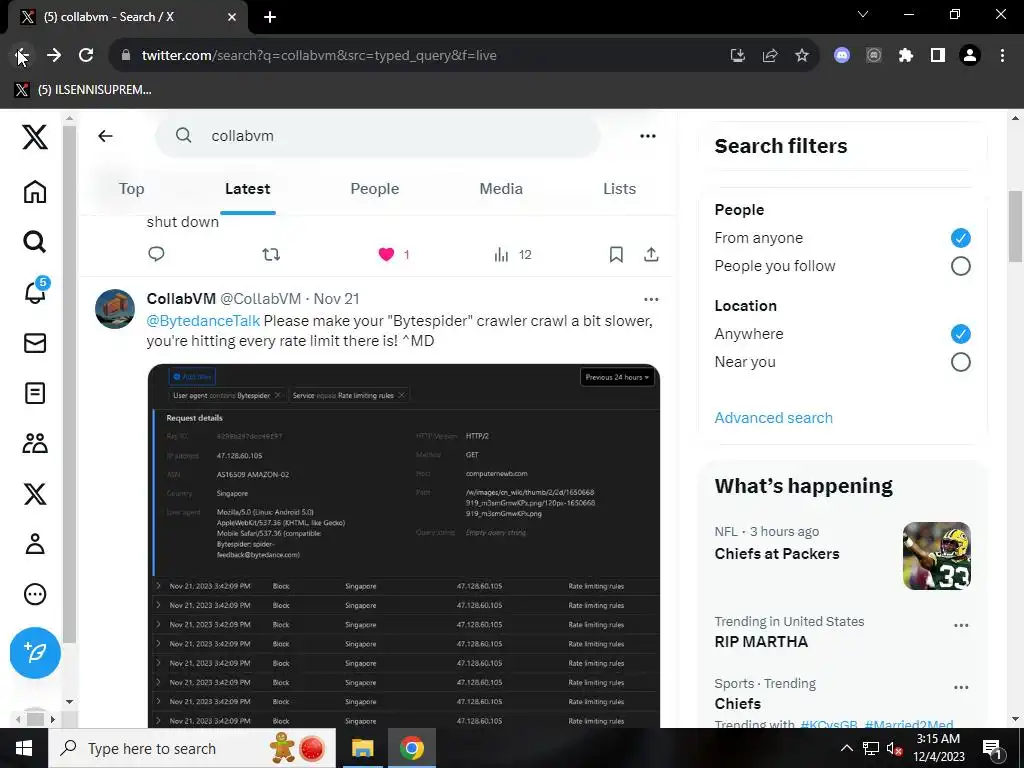This screenshot has height=768, width=1024.
Task: Click the collabvm search input field
Action: coord(377,136)
